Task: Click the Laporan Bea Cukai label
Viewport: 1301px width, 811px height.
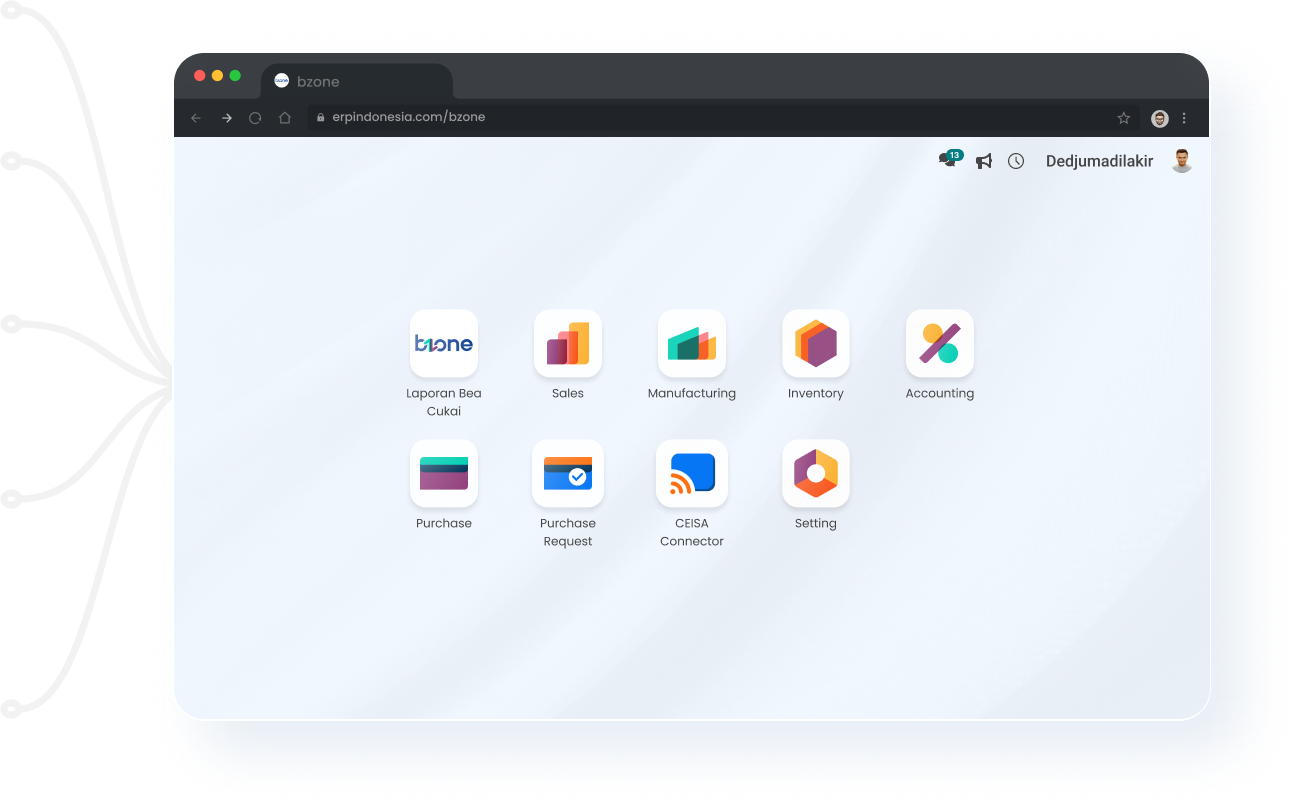Action: coord(444,402)
